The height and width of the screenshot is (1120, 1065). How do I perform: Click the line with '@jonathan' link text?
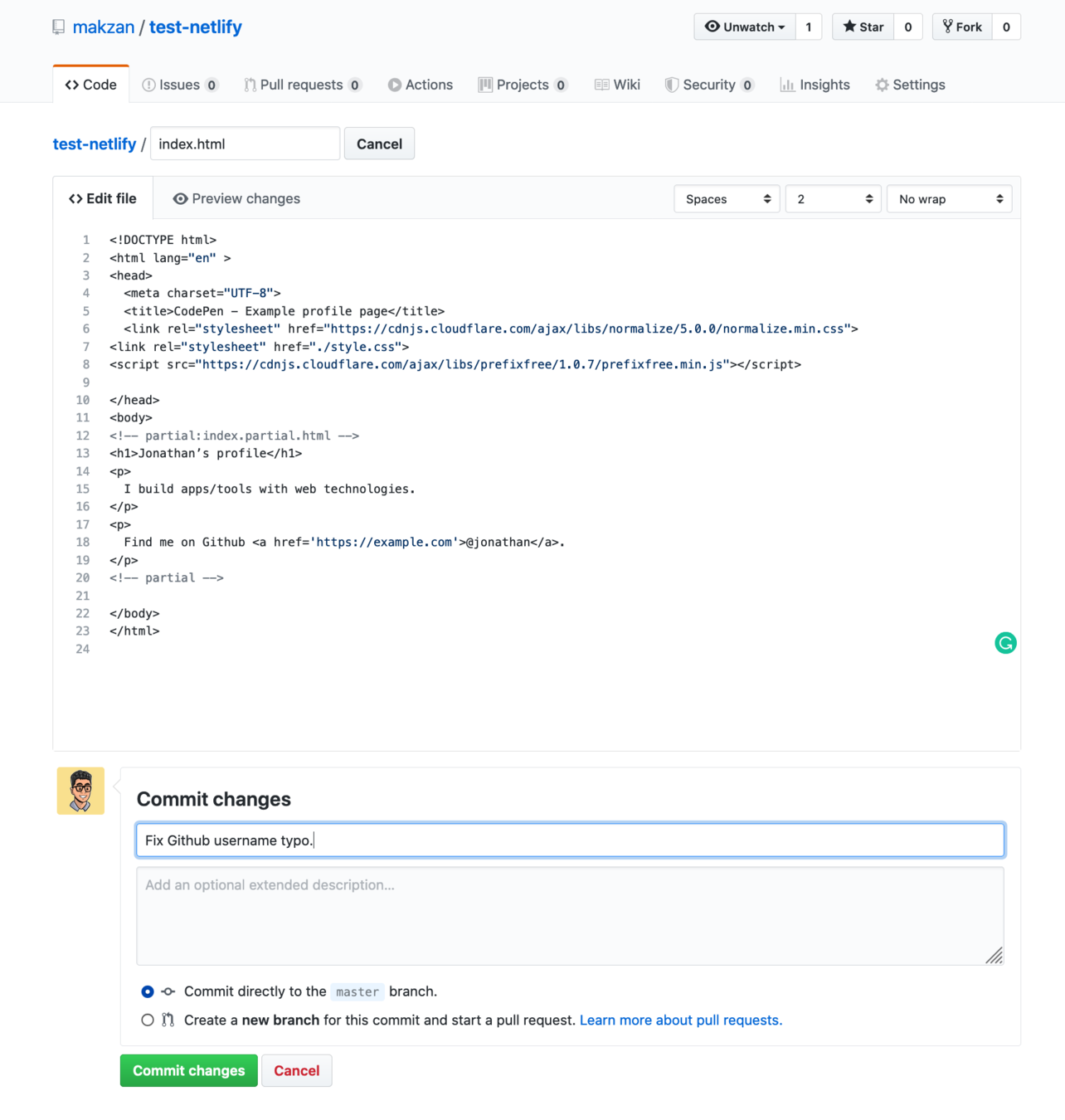click(x=344, y=542)
